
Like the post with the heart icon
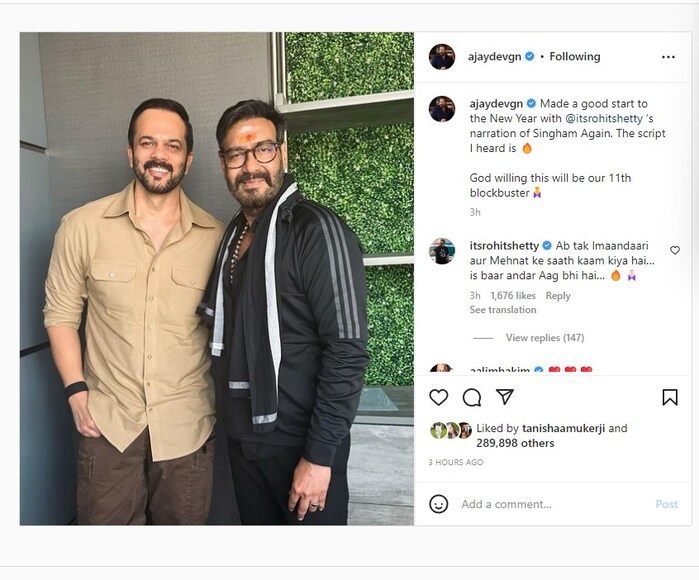(439, 397)
